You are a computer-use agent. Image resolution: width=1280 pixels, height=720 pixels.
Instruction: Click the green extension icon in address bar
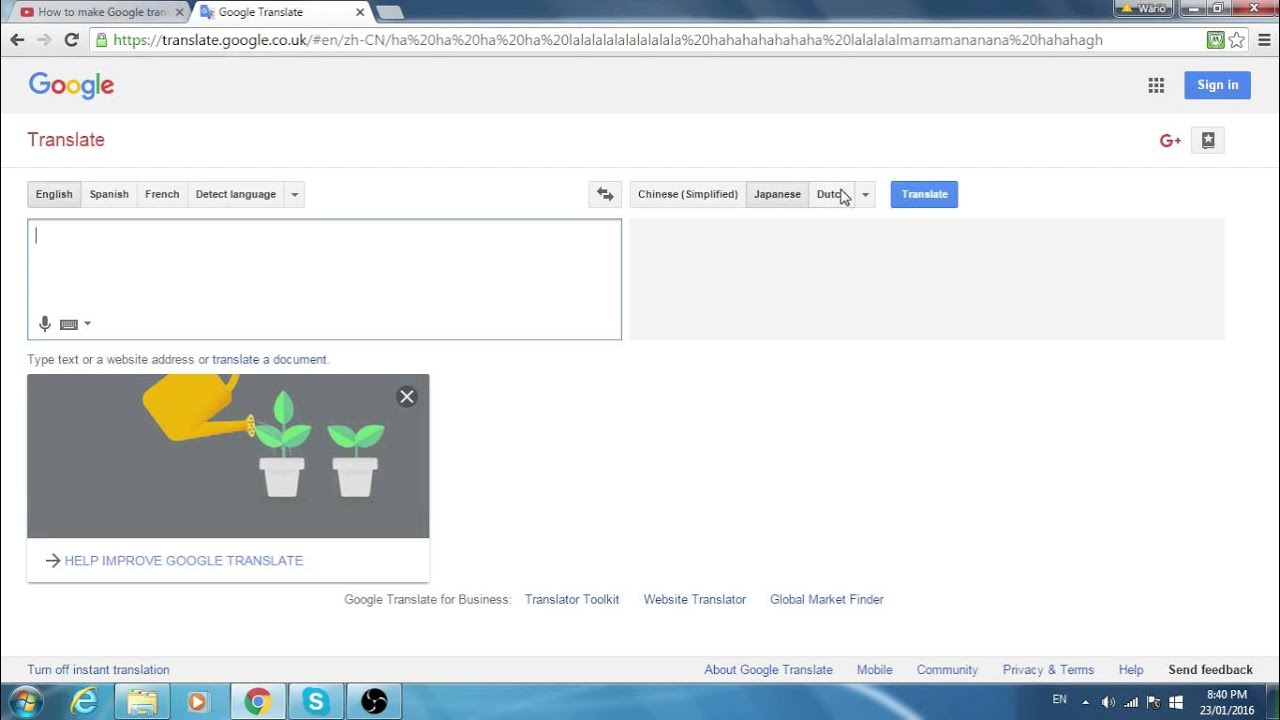(x=1215, y=40)
